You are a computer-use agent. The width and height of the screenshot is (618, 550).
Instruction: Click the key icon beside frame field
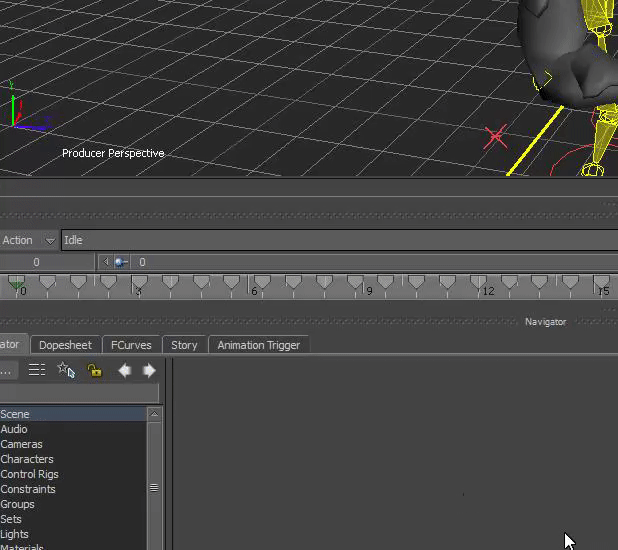pyautogui.click(x=120, y=262)
